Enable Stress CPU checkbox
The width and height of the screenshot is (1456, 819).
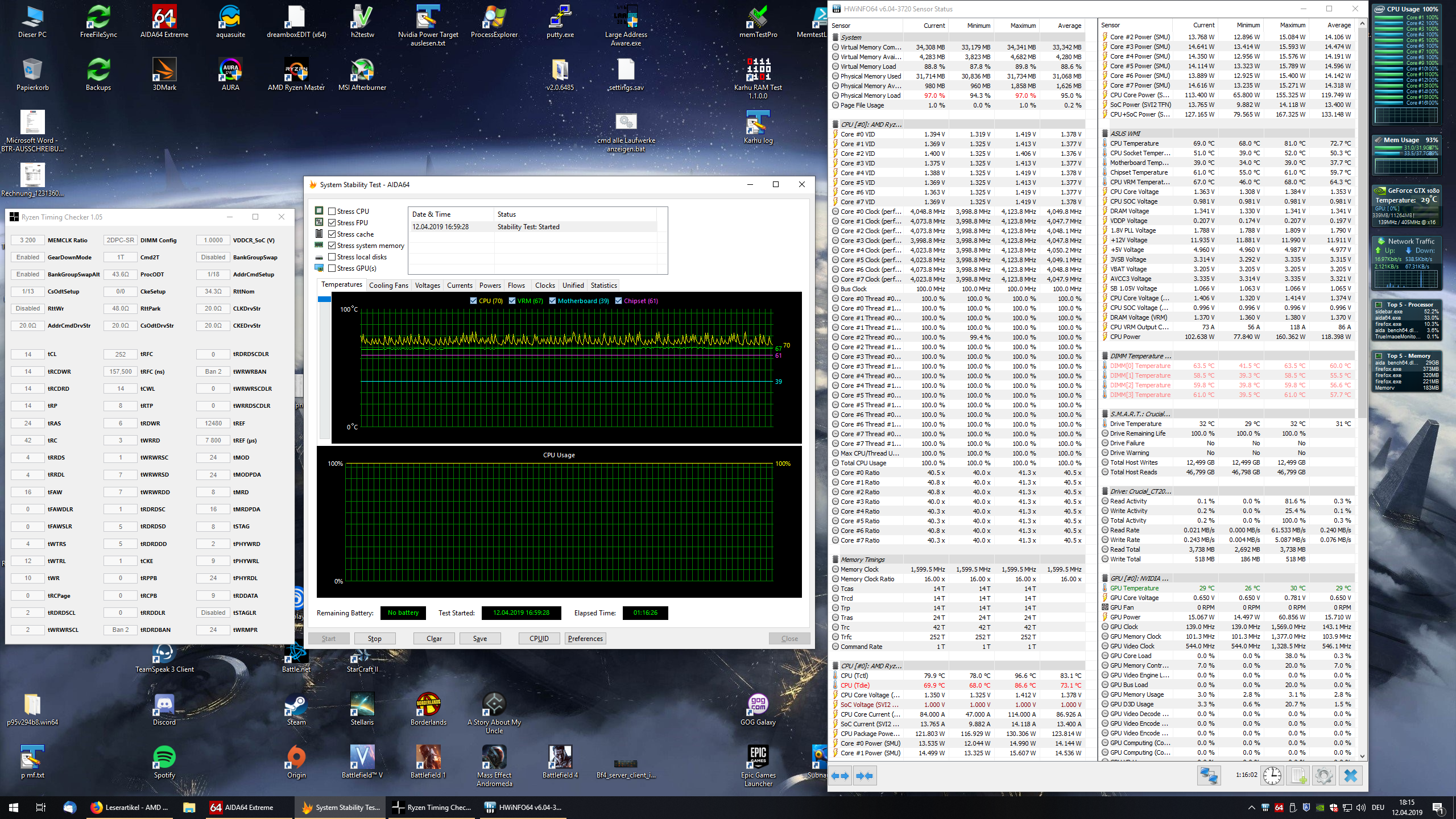(x=332, y=211)
